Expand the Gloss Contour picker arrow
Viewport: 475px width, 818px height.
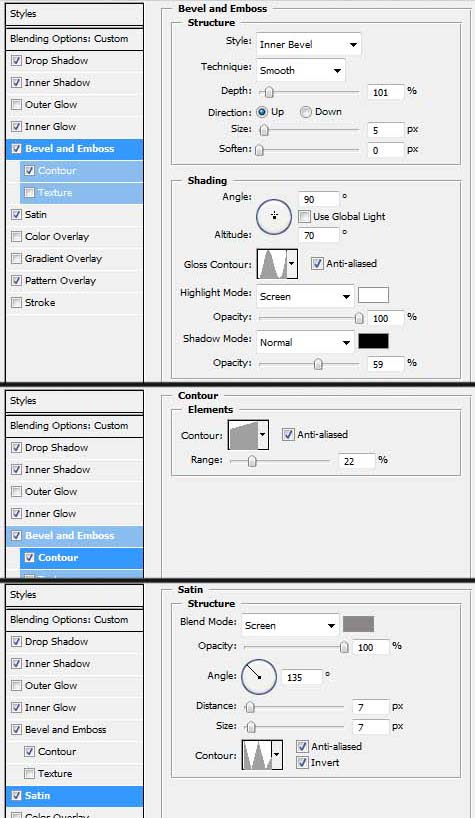click(x=292, y=263)
